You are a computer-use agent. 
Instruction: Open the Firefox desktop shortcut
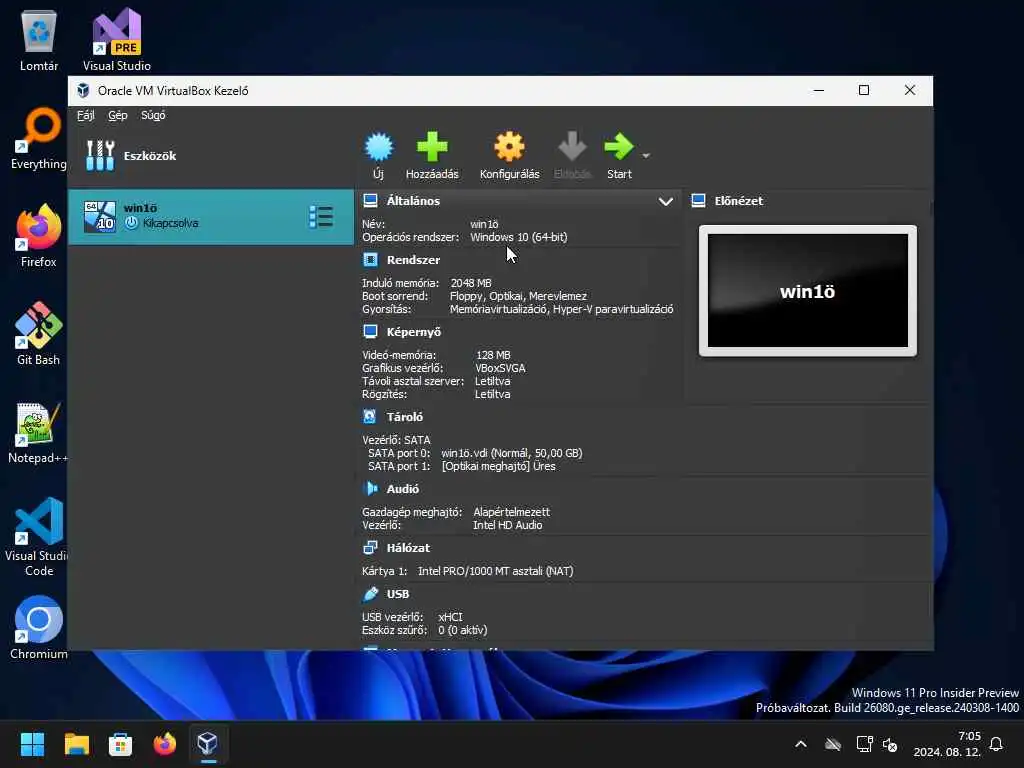pos(39,236)
